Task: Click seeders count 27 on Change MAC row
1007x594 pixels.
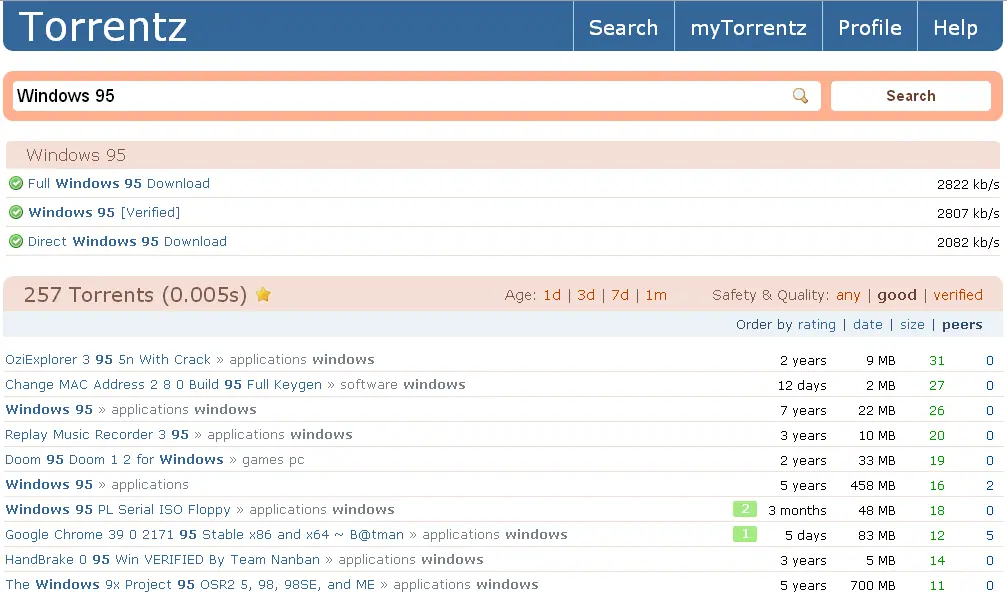Action: 937,386
